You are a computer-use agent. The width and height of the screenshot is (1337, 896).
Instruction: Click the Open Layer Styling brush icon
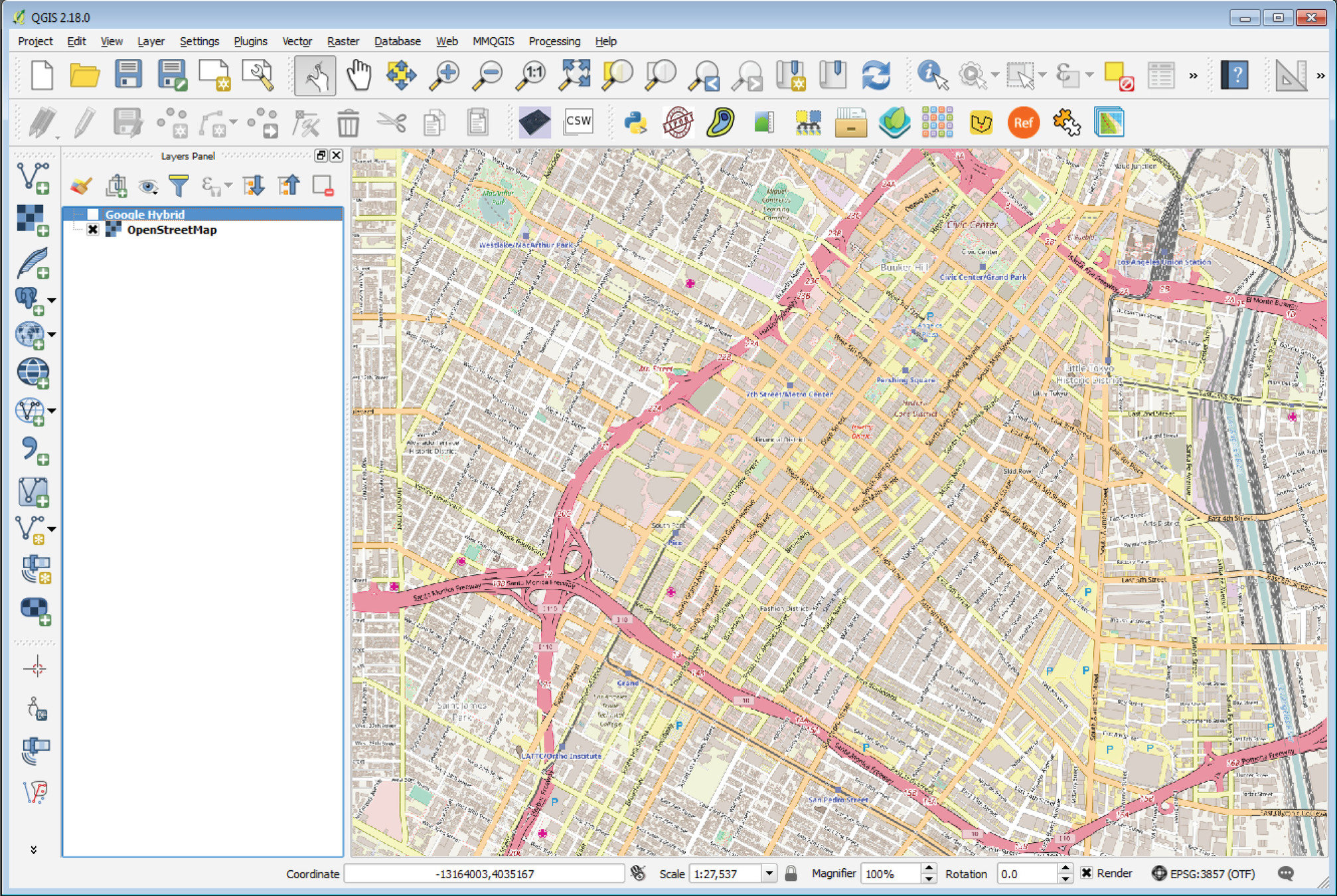click(x=81, y=186)
